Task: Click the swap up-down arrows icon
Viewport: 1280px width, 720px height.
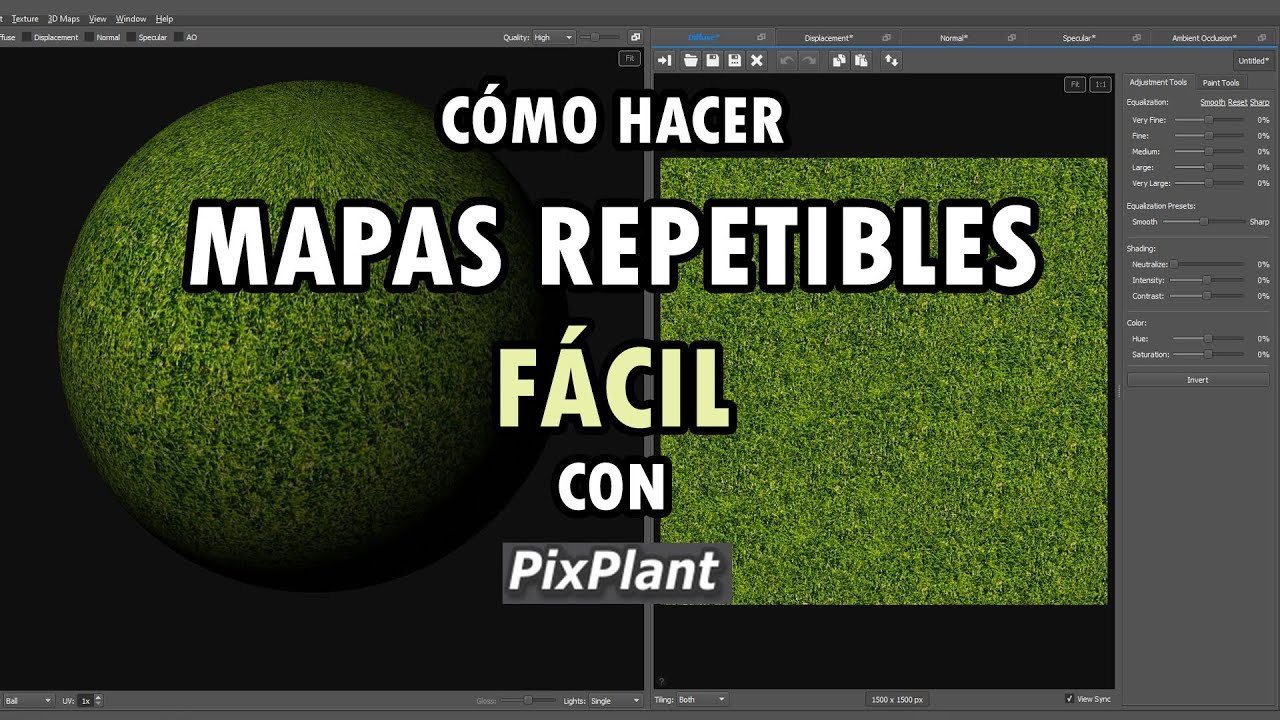Action: point(891,61)
